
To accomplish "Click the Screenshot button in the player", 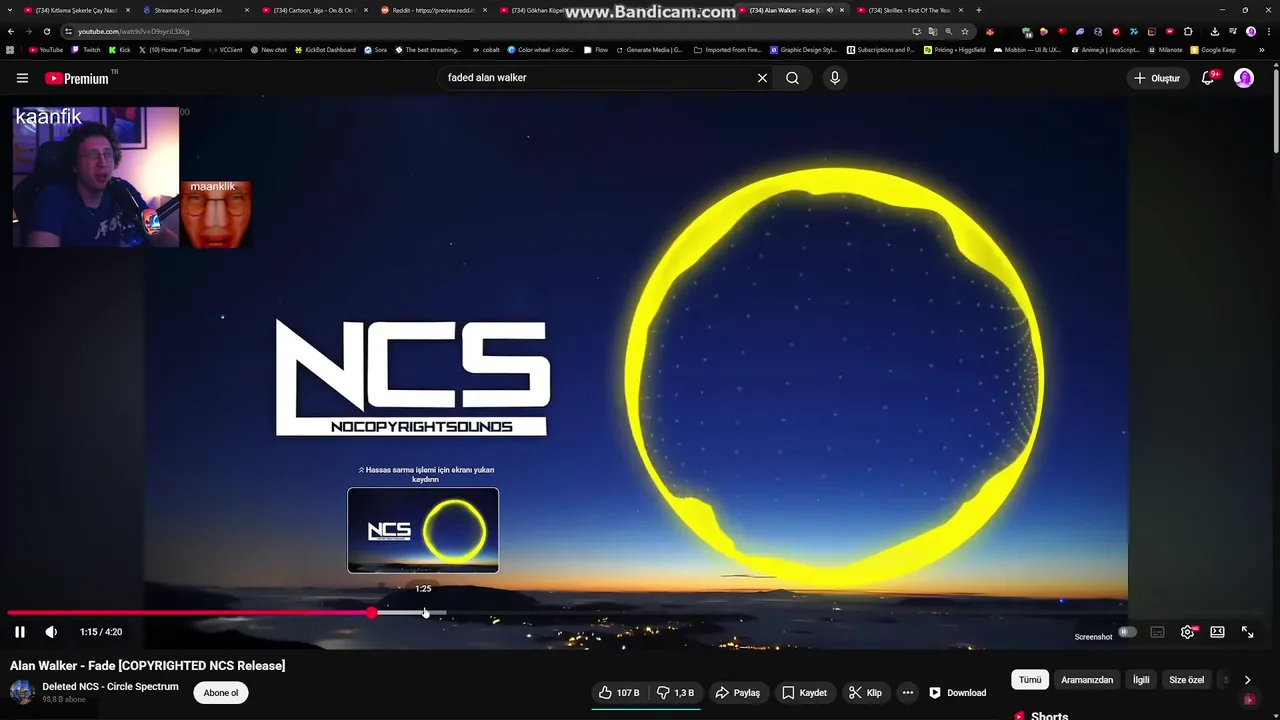I will 1093,637.
